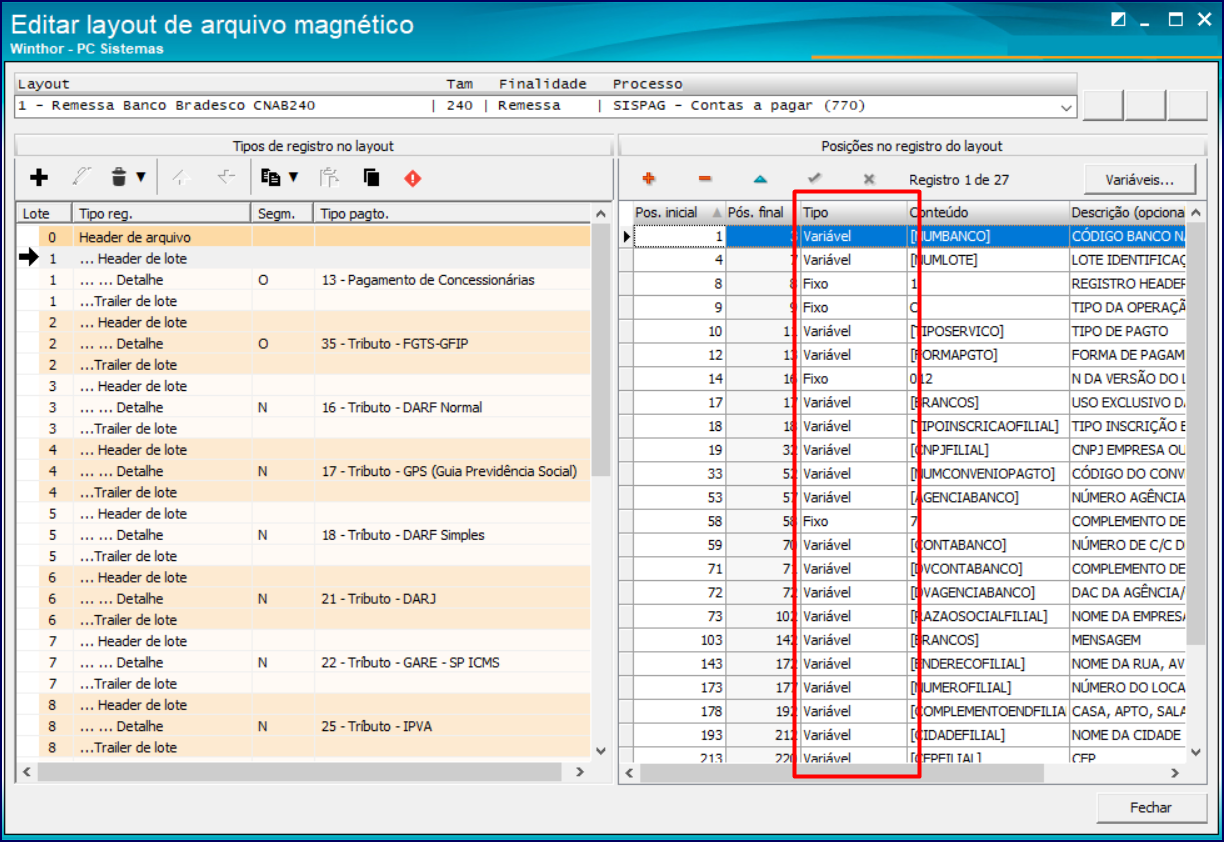The height and width of the screenshot is (842, 1224).
Task: Click the Tipo column header
Action: [852, 213]
